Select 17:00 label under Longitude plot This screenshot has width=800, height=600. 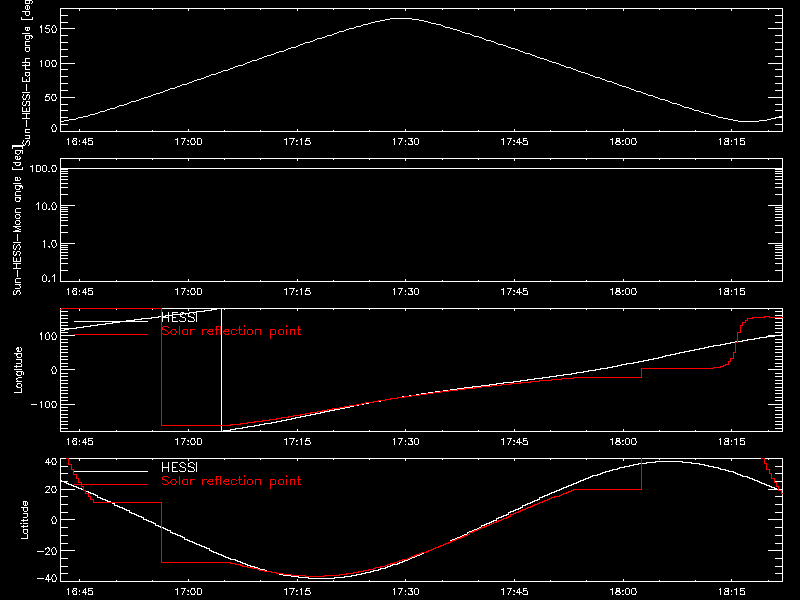tap(189, 442)
